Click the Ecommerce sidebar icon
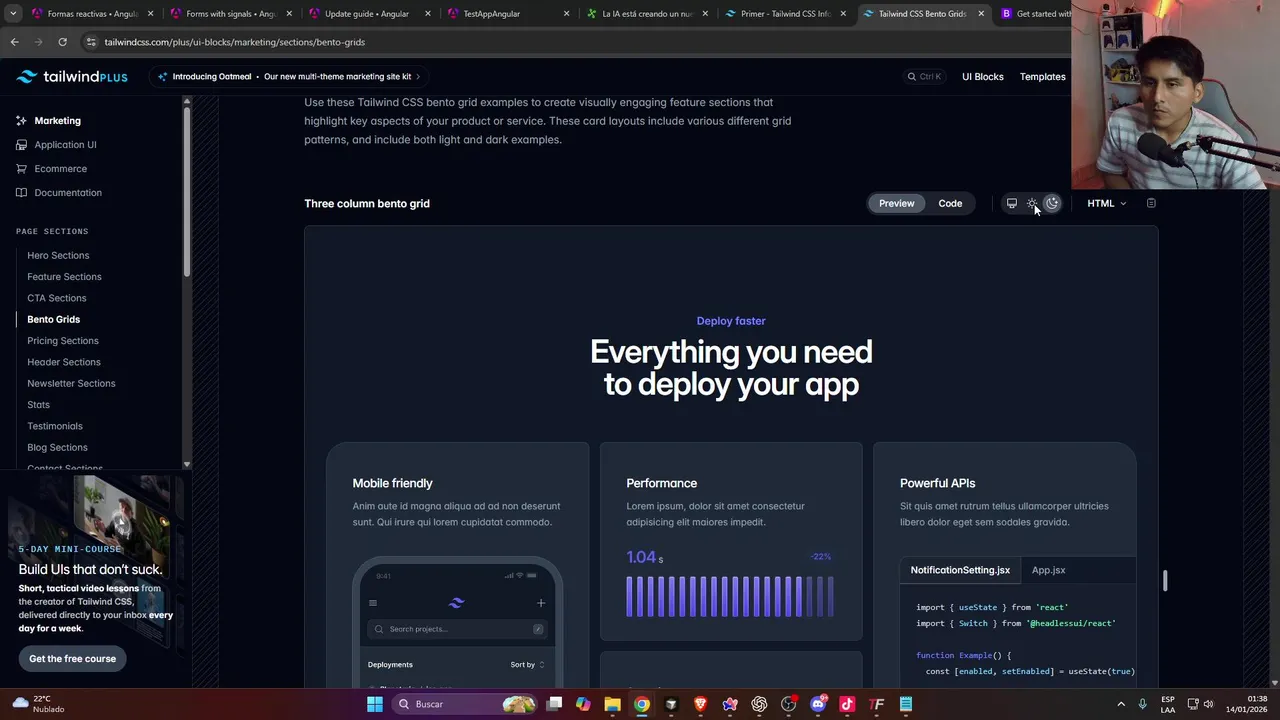Image resolution: width=1280 pixels, height=720 pixels. [x=21, y=169]
